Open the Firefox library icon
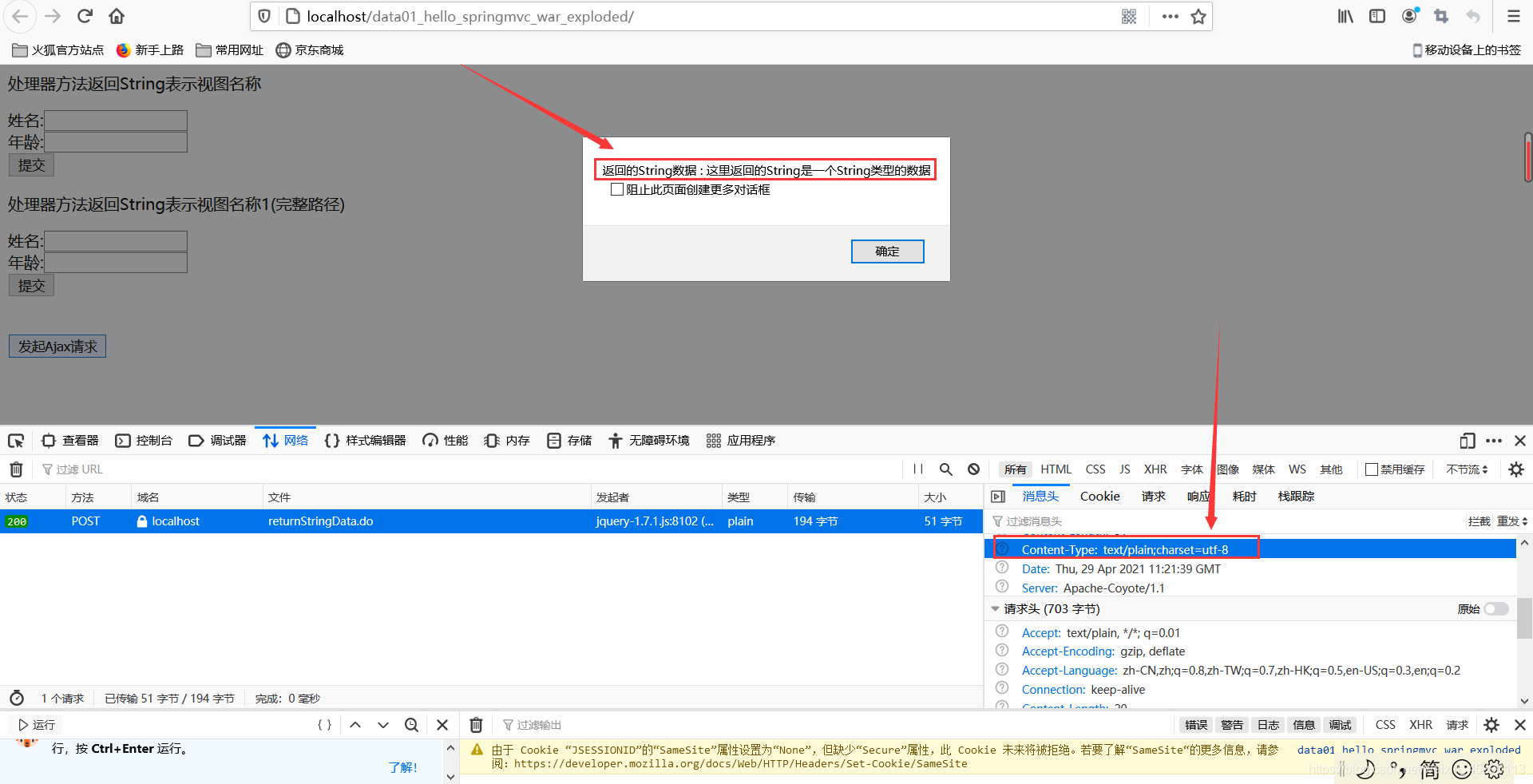1533x784 pixels. point(1345,16)
